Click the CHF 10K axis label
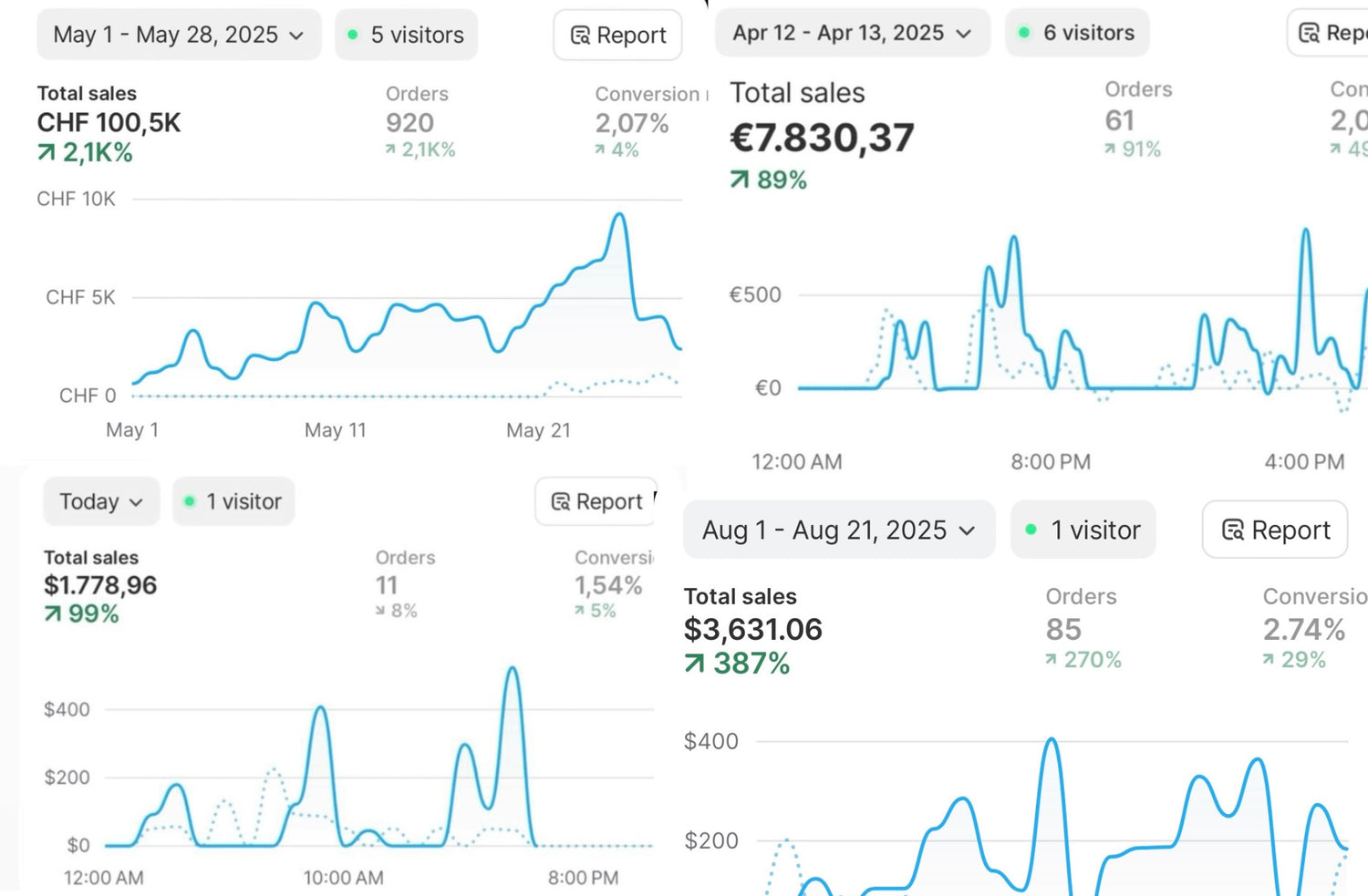 click(76, 199)
